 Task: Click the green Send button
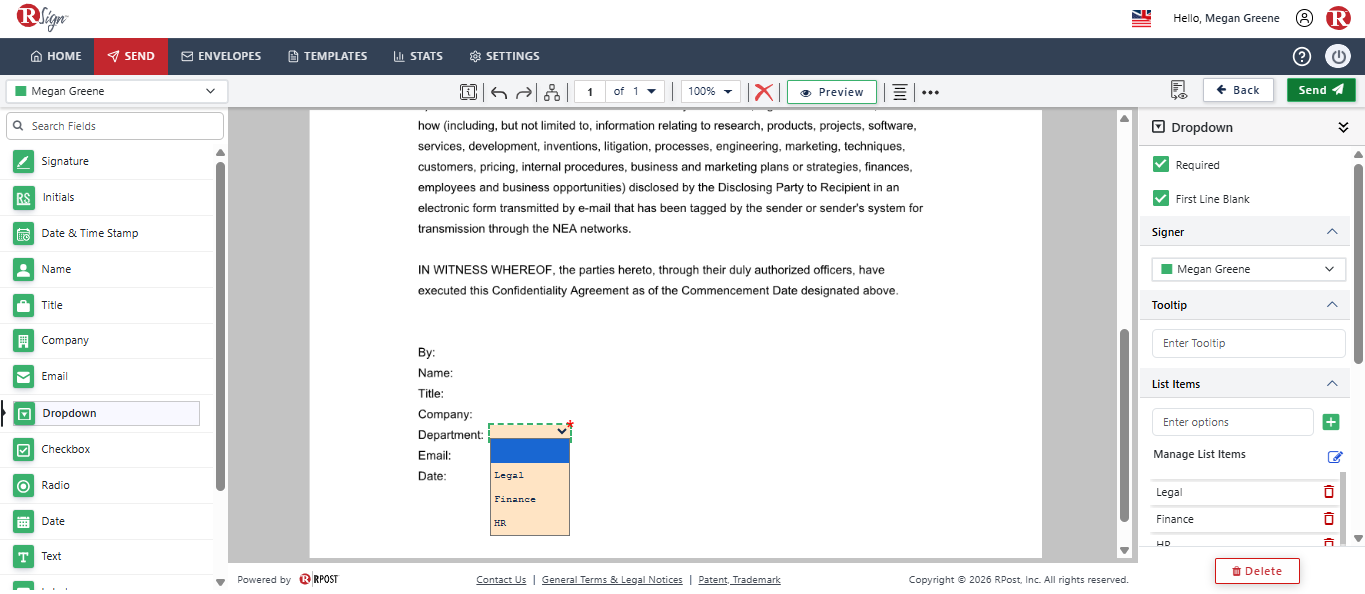[1321, 90]
